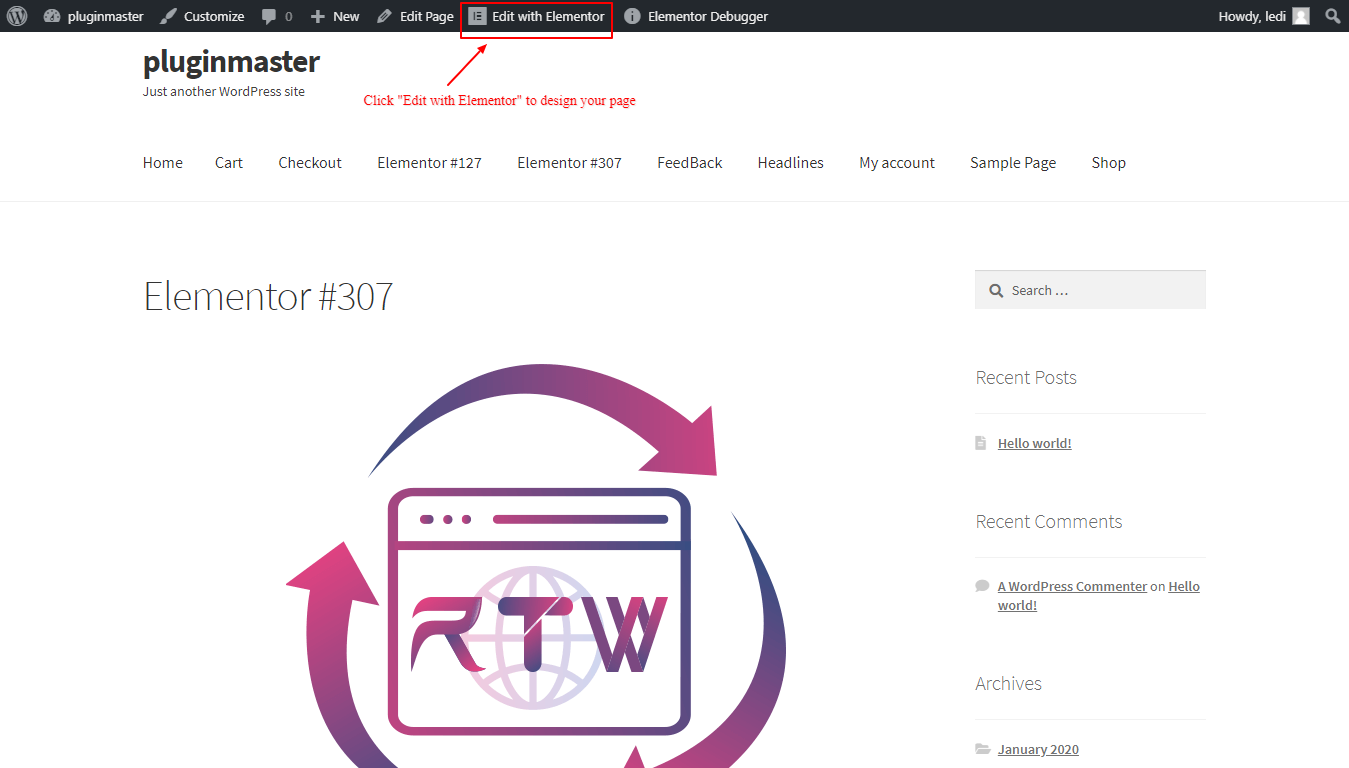The image size is (1349, 768).
Task: Open the admin bar search magnifier
Action: click(x=1333, y=16)
